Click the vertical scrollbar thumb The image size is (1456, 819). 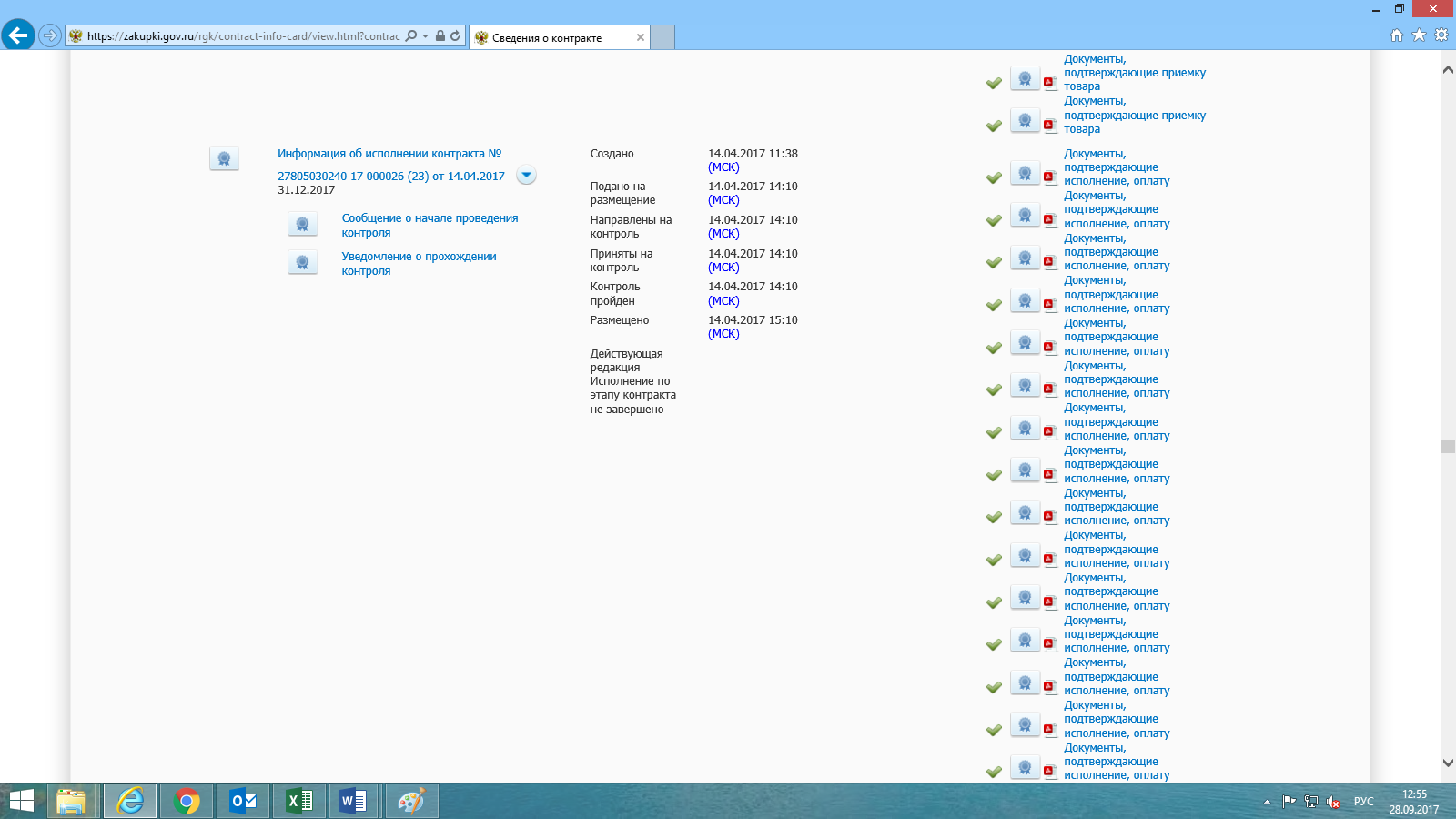point(1448,446)
